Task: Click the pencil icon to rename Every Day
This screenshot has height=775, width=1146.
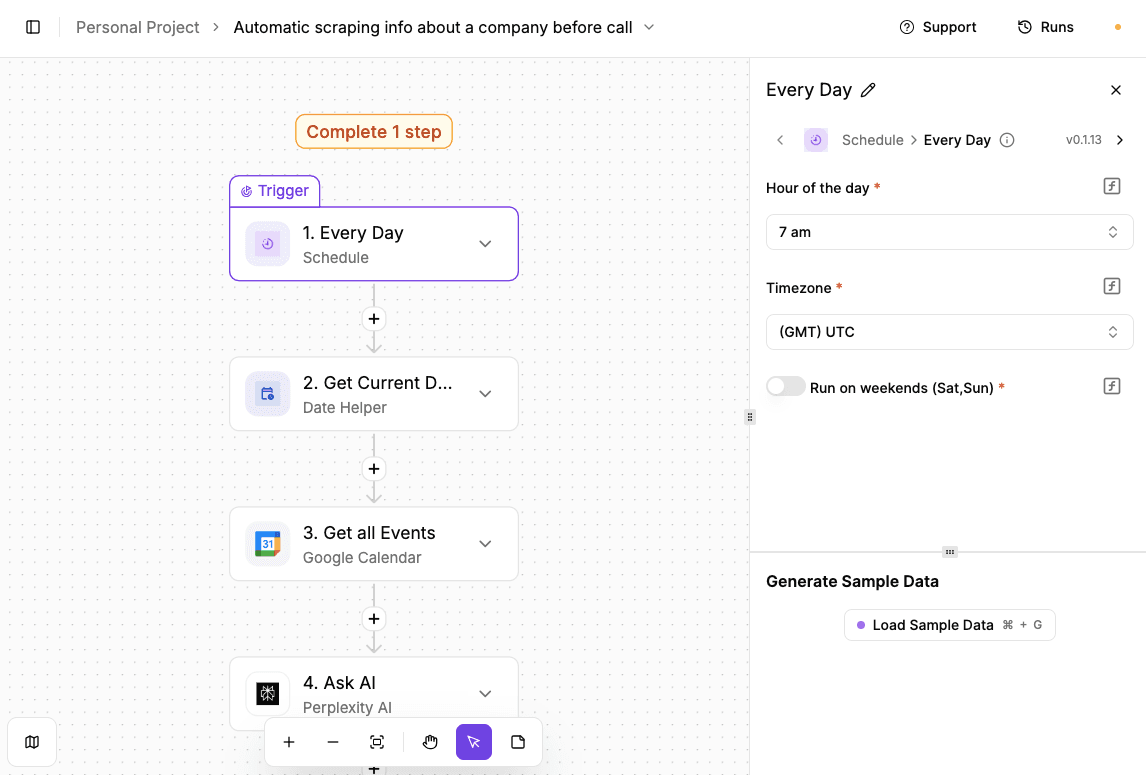Action: click(x=869, y=89)
